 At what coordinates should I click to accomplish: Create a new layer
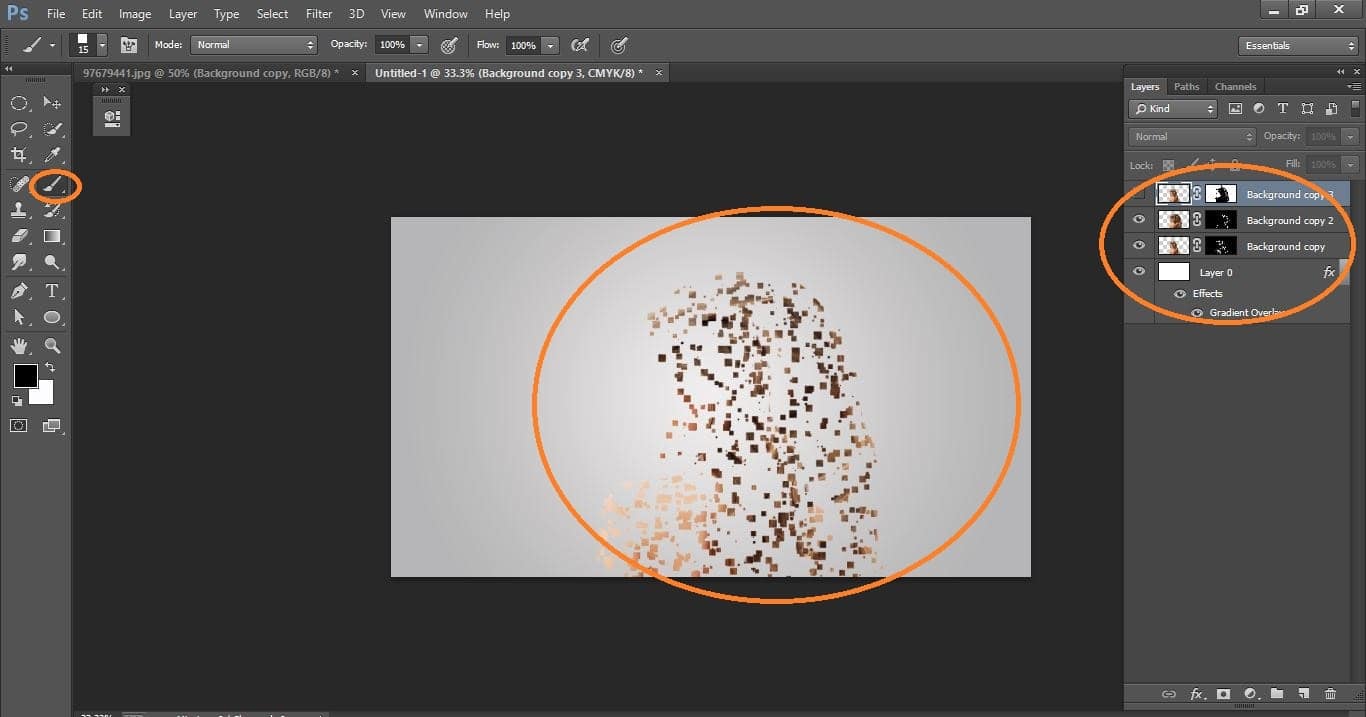(1303, 693)
